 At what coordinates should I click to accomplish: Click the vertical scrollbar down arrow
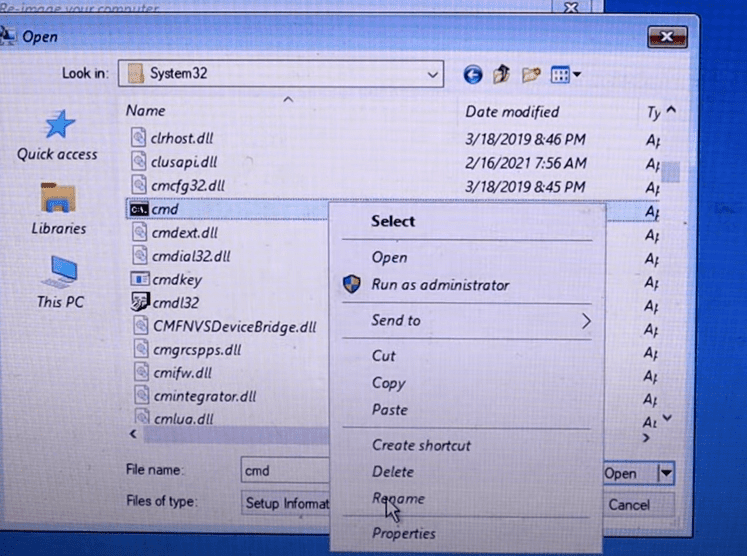(668, 419)
